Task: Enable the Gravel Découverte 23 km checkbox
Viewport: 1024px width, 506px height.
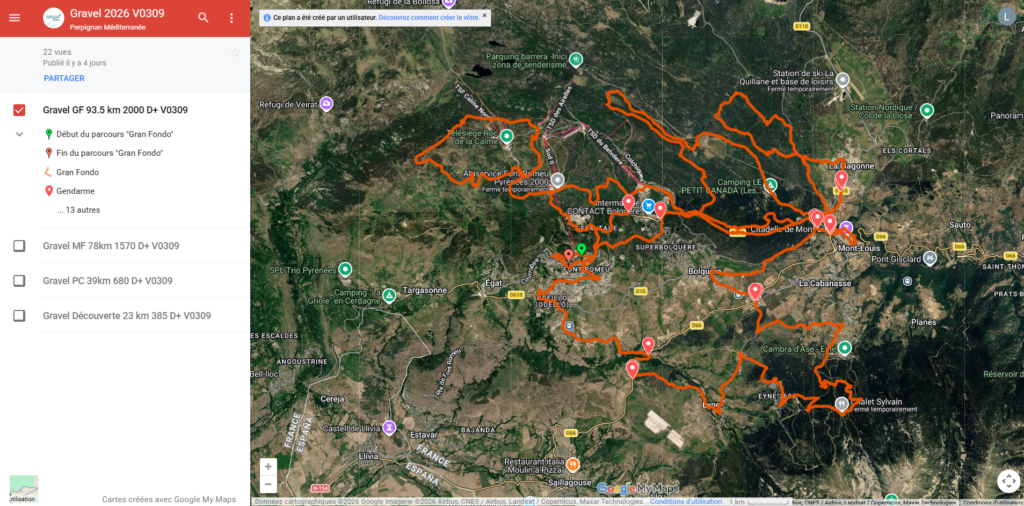Action: (20, 315)
